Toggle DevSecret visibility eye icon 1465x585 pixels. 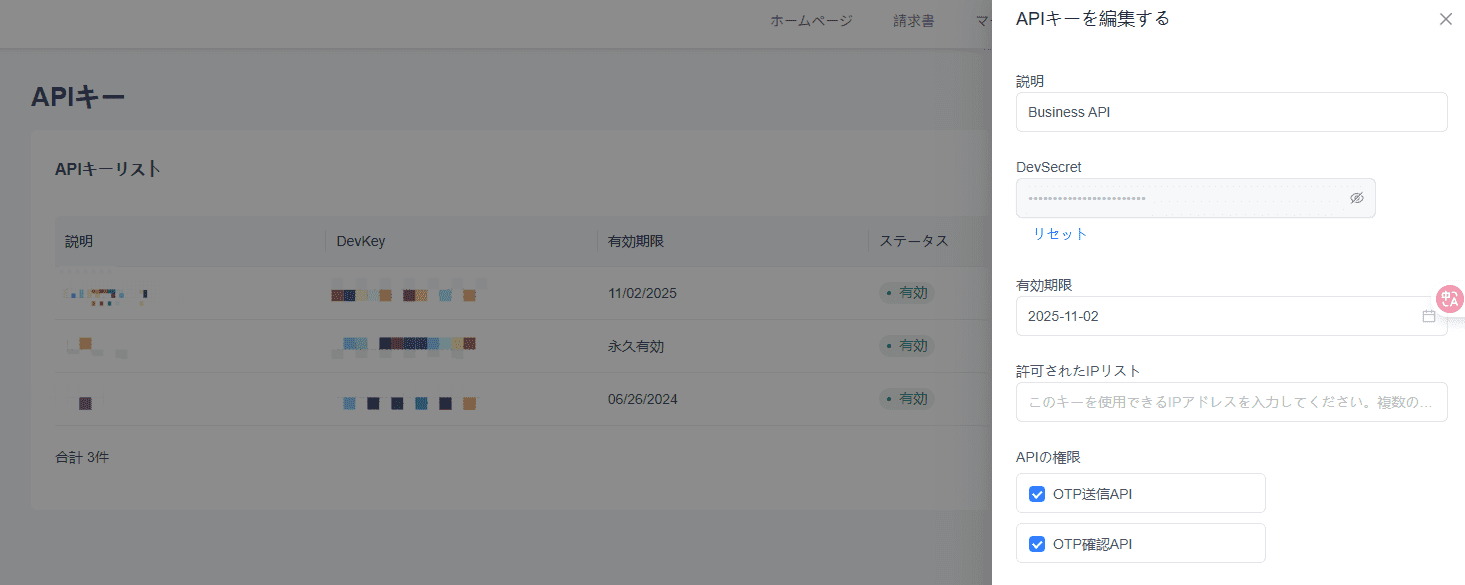pyautogui.click(x=1357, y=198)
